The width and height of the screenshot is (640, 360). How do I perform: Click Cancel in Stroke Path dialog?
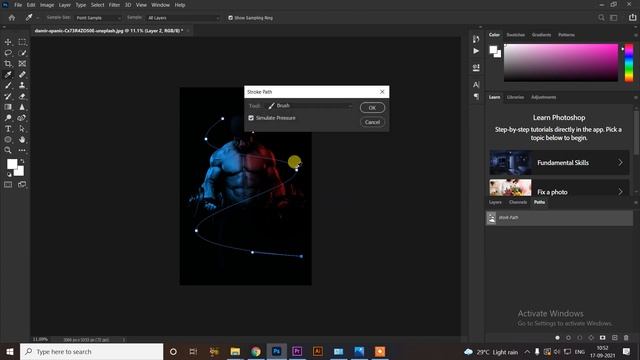[372, 122]
